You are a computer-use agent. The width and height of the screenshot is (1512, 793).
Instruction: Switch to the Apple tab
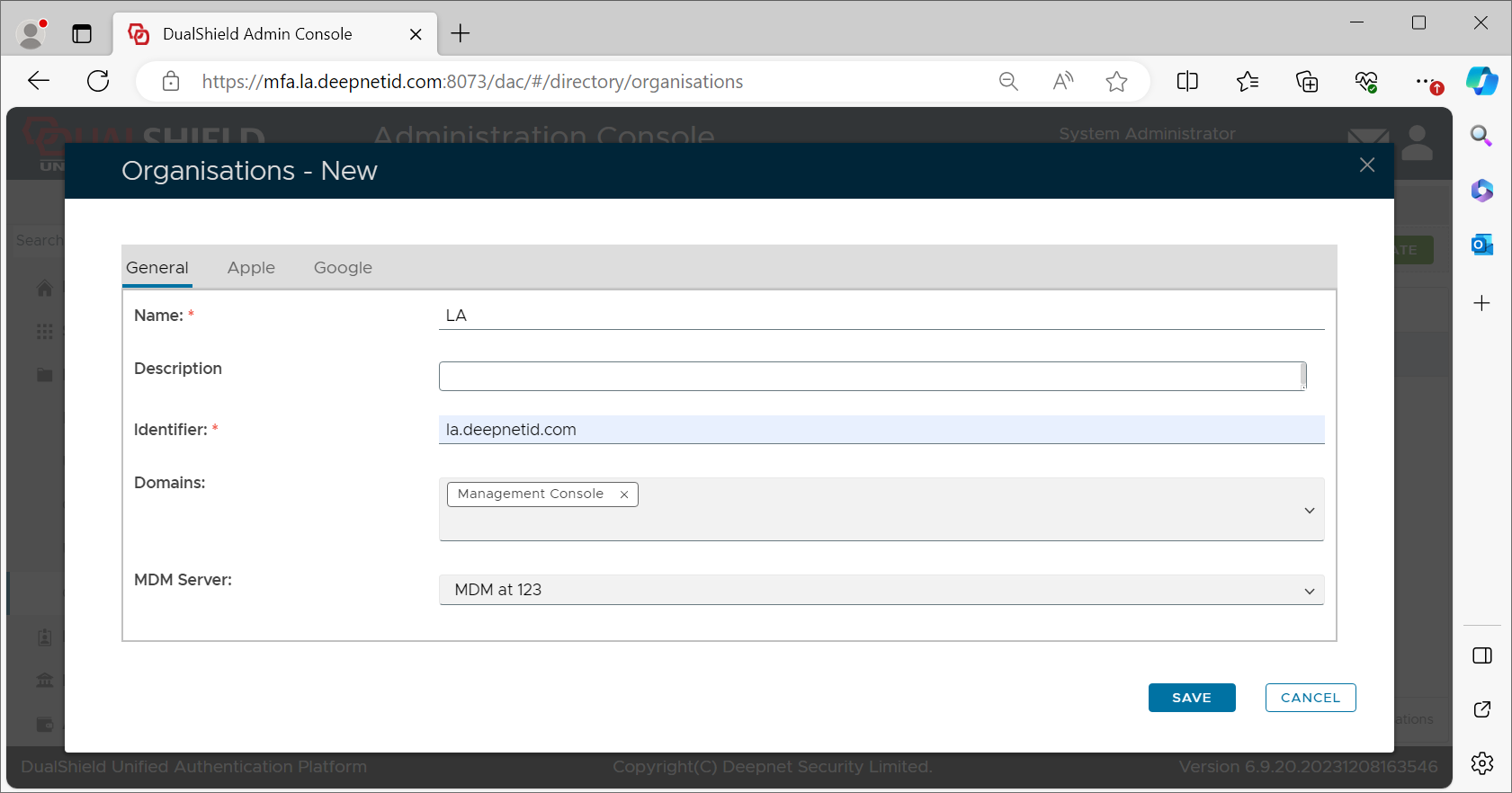pos(251,268)
